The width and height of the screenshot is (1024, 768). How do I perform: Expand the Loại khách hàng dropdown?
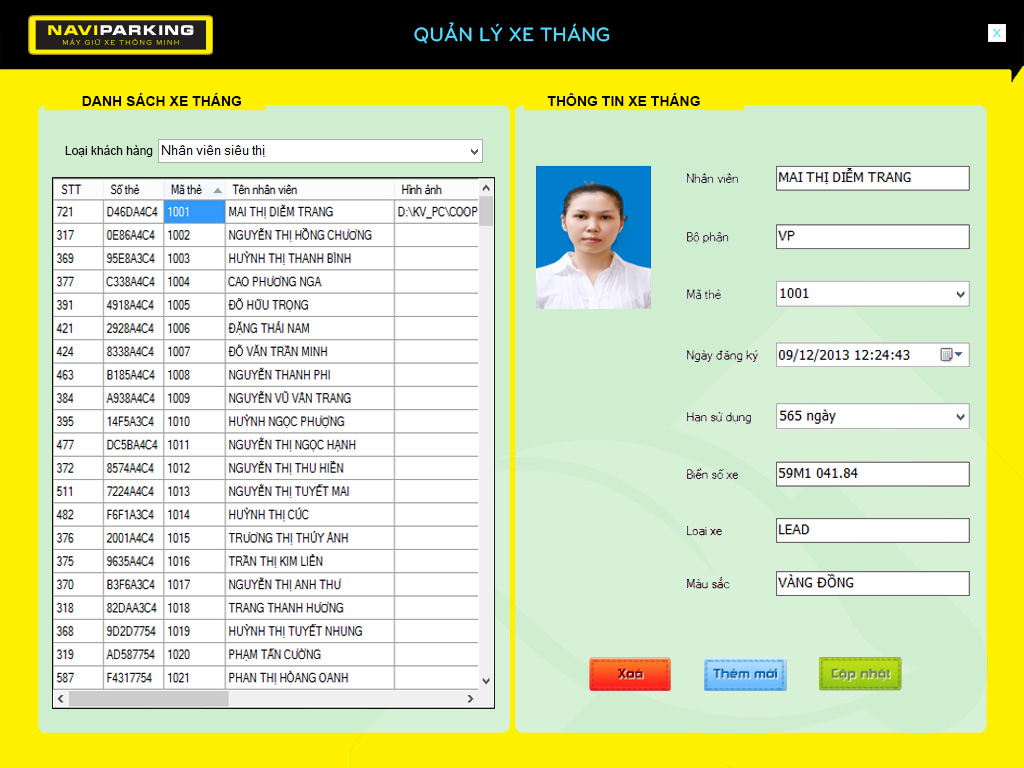[x=474, y=151]
